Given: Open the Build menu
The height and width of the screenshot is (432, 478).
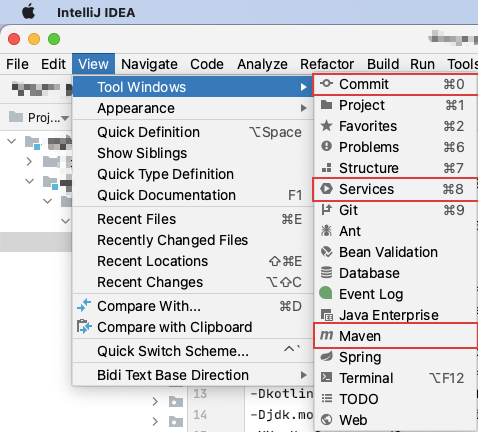Looking at the screenshot, I should pos(383,64).
